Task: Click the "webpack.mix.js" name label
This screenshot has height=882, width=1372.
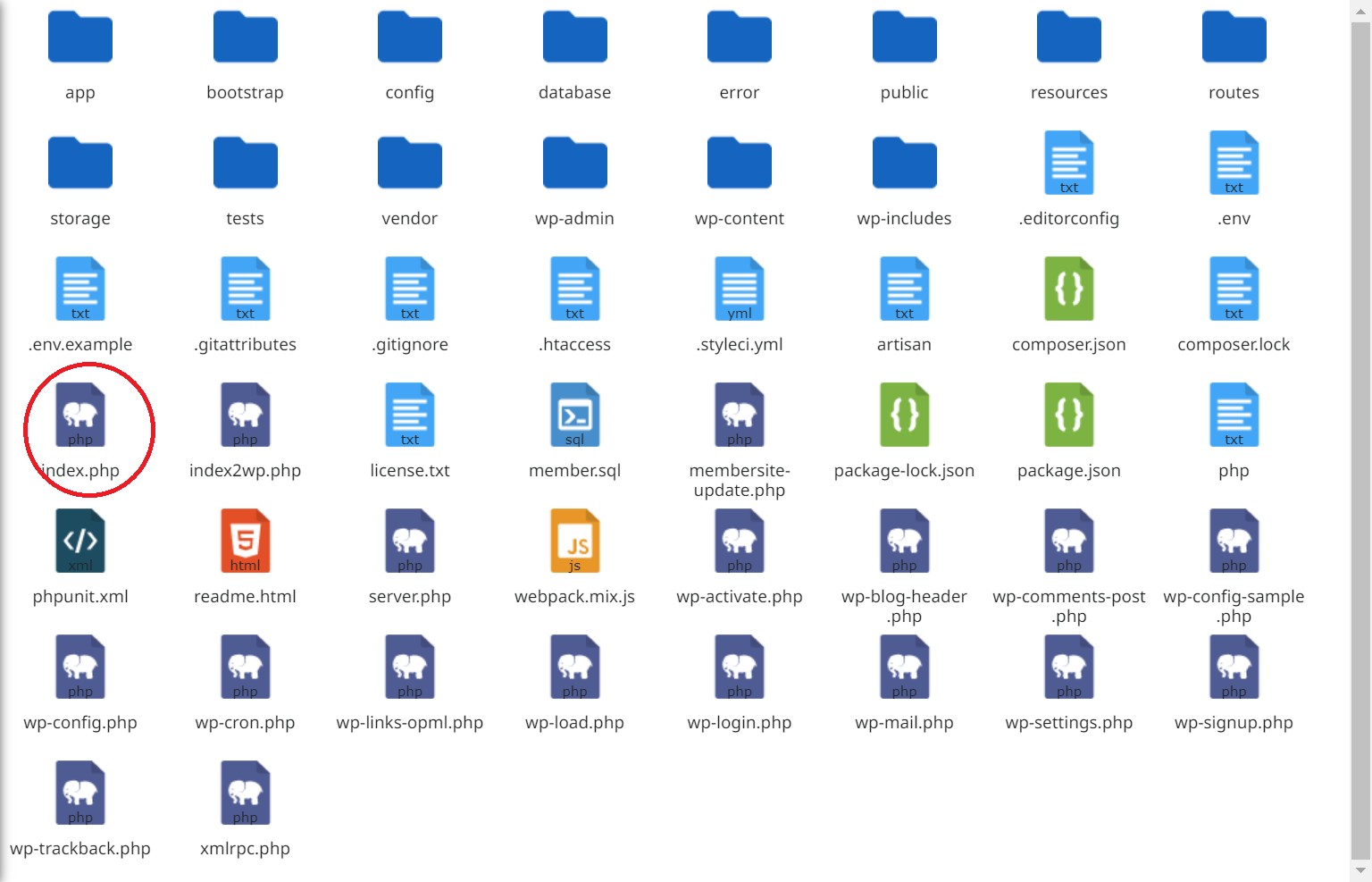Action: click(574, 596)
